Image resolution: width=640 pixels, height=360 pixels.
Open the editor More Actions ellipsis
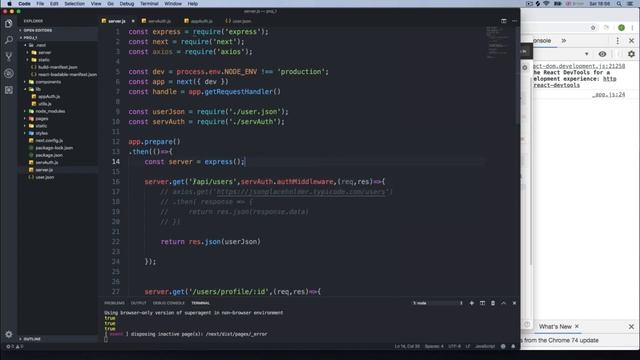click(x=514, y=21)
